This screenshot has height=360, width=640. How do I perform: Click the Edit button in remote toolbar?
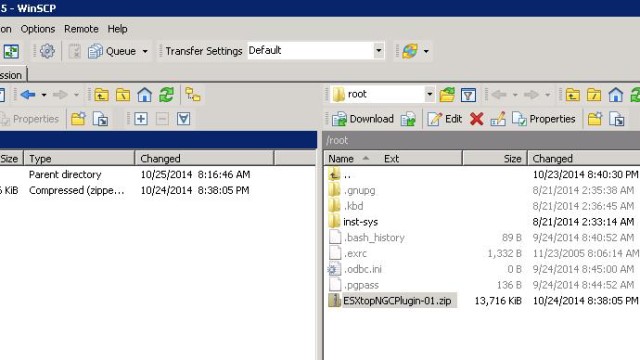tap(444, 119)
